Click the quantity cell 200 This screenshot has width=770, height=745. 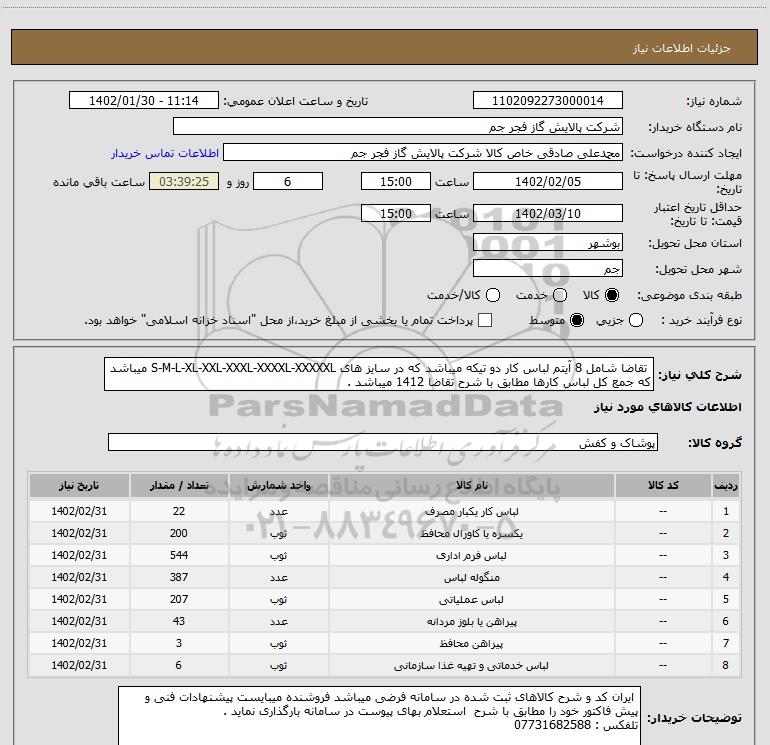pyautogui.click(x=179, y=533)
